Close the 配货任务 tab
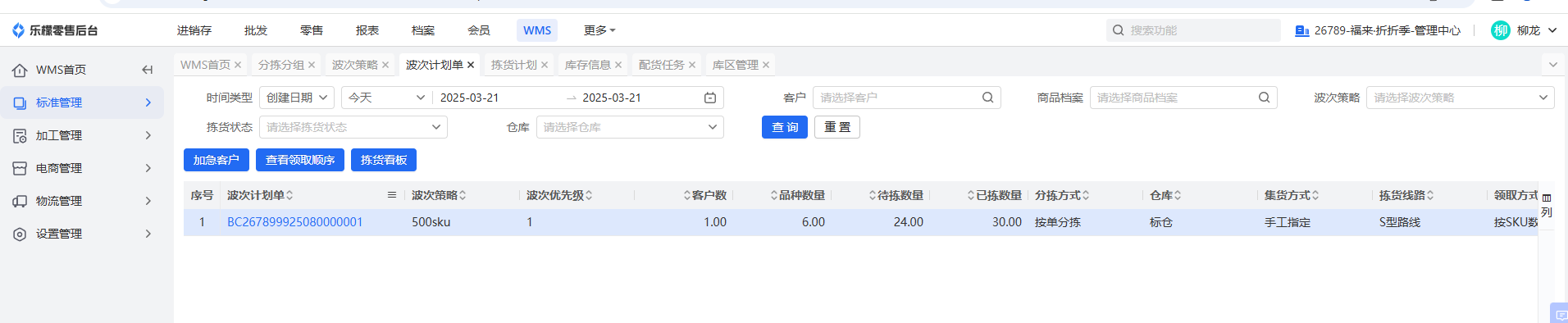Viewport: 1568px width, 323px height. pyautogui.click(x=692, y=65)
